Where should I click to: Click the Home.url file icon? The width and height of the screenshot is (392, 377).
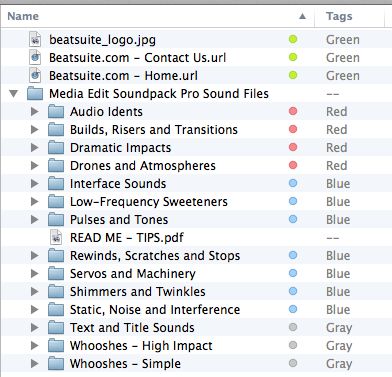[35, 76]
